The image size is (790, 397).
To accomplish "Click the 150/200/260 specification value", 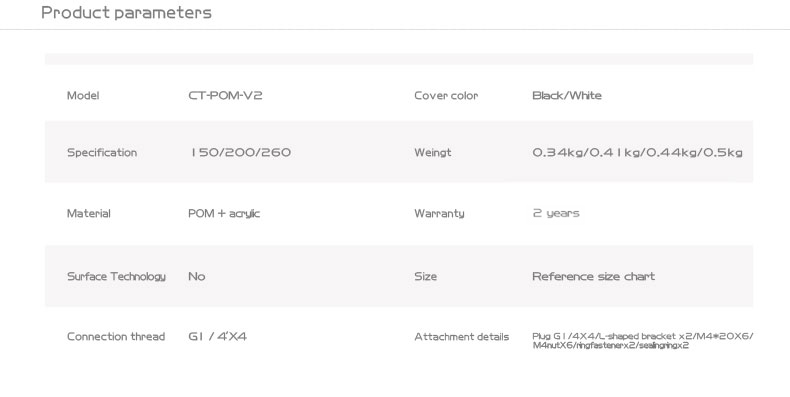I will 240,152.
